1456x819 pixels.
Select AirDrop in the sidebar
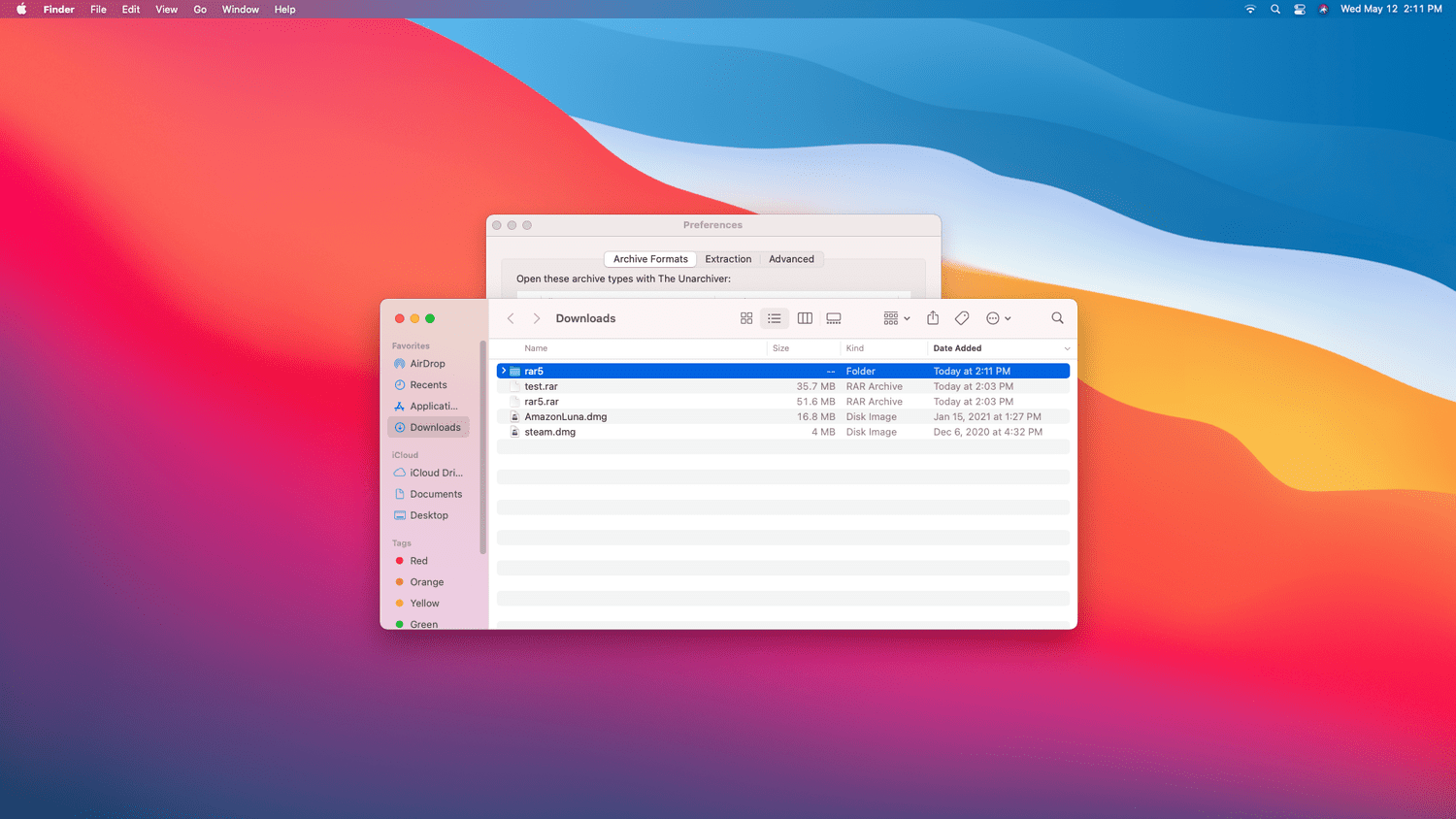pyautogui.click(x=427, y=364)
